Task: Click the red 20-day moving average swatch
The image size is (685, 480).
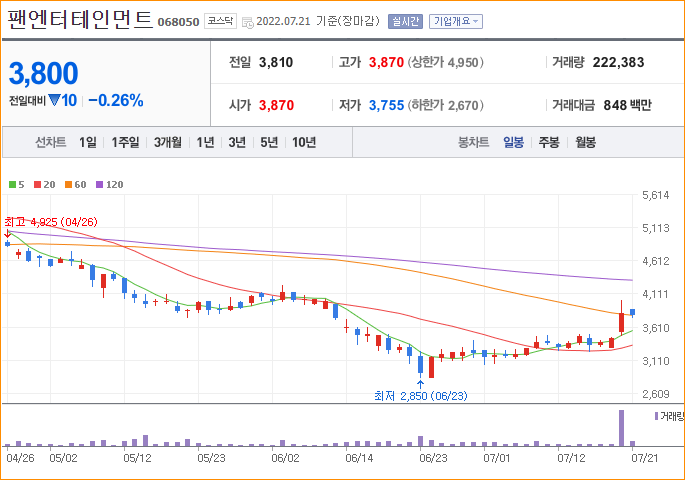Action: tap(38, 185)
